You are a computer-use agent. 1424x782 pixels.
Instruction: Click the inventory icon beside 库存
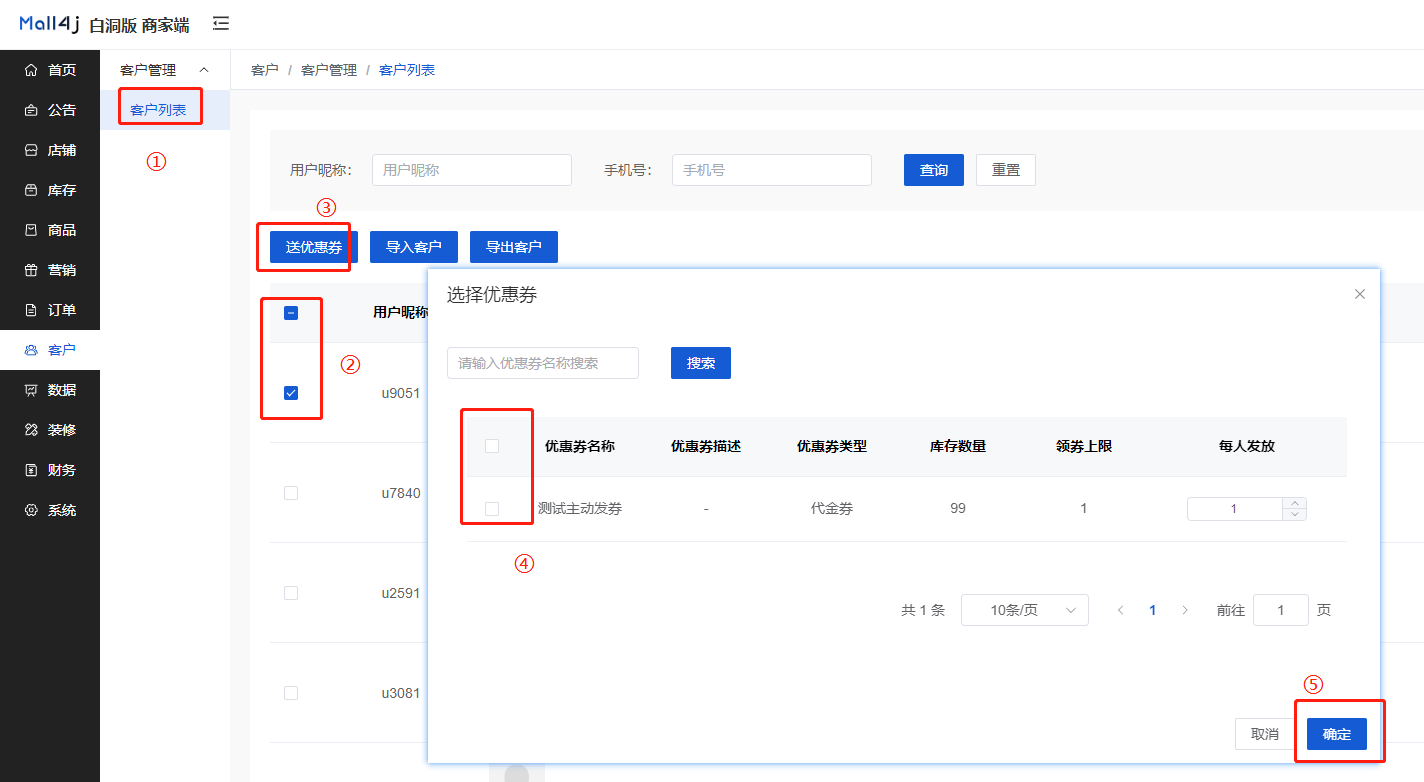click(31, 190)
